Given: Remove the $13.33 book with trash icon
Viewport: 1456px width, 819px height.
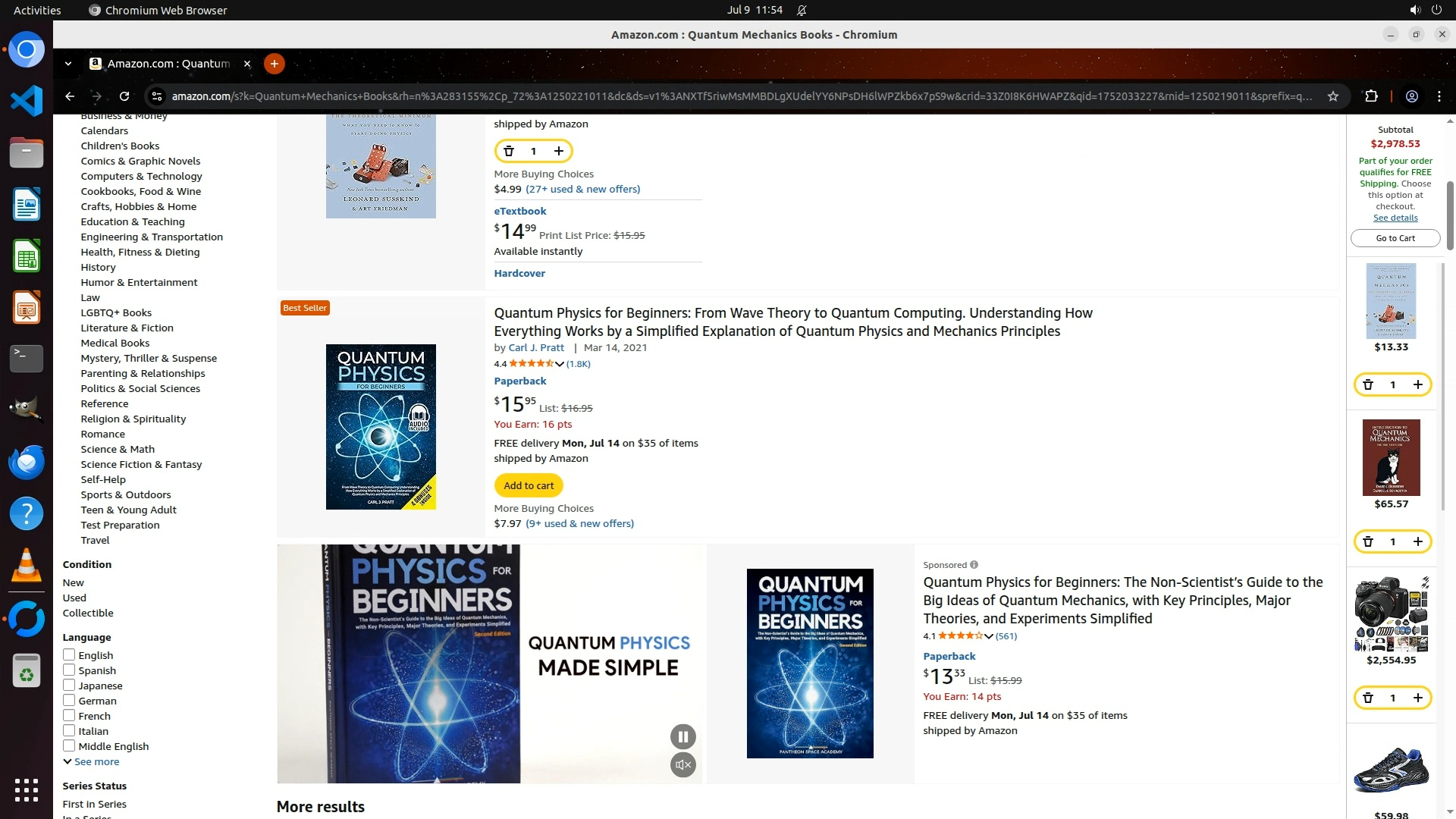Looking at the screenshot, I should [x=1368, y=384].
